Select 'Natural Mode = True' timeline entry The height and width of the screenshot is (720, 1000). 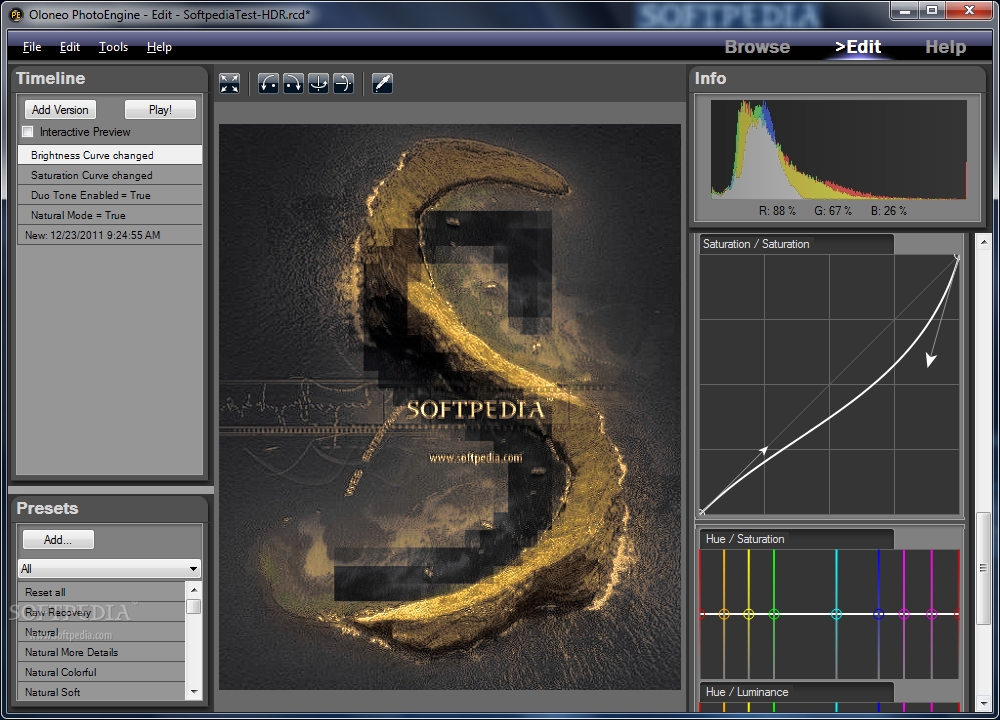110,215
